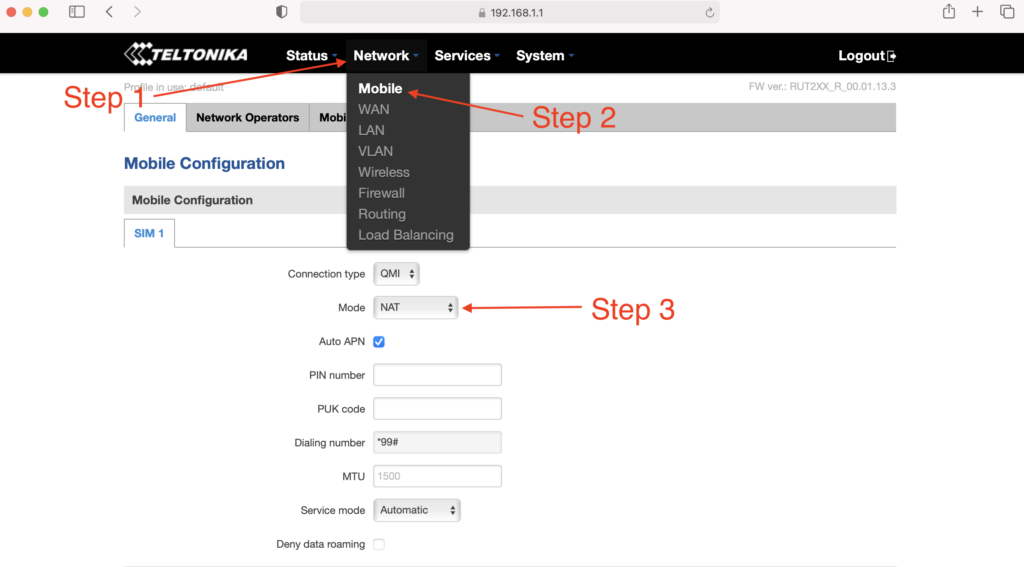Open a new tab with plus icon
Screen dimensions: 1024x567
[x=977, y=12]
